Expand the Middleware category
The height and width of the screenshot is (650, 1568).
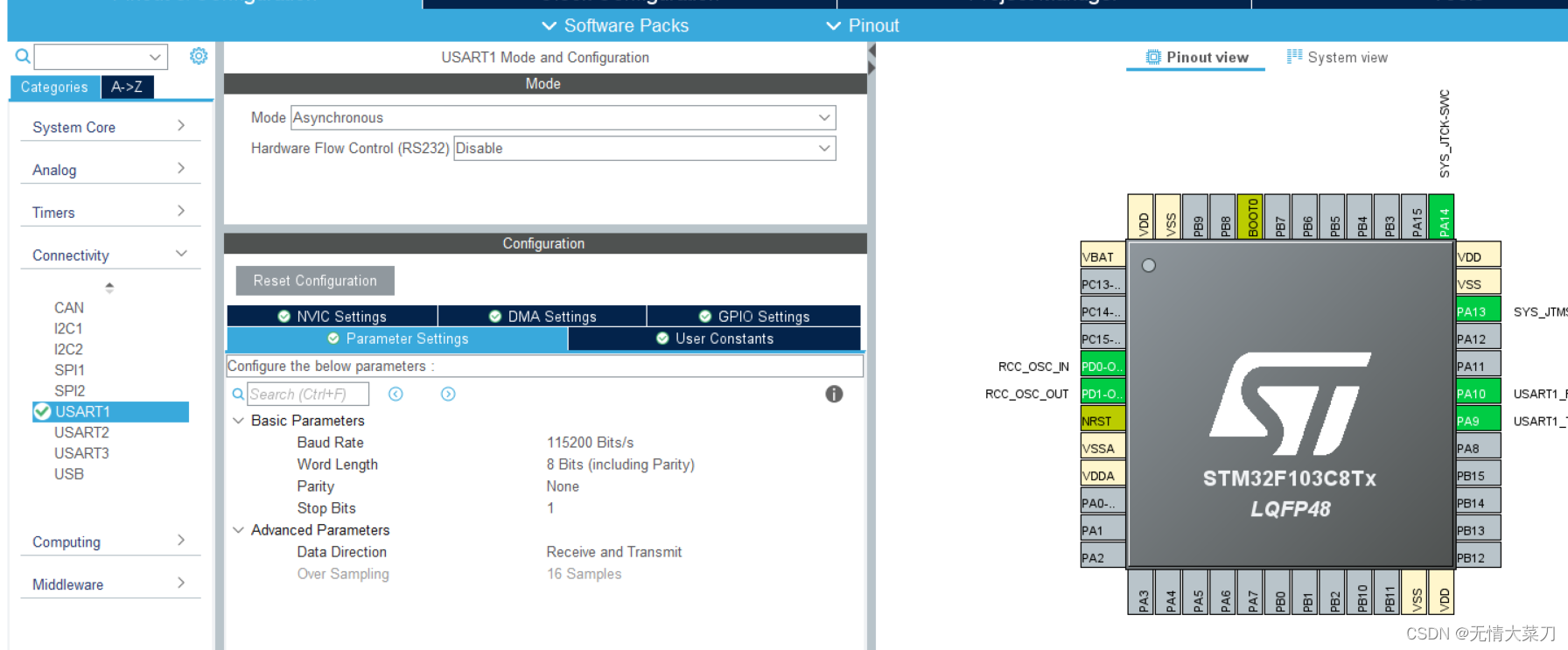[x=110, y=584]
